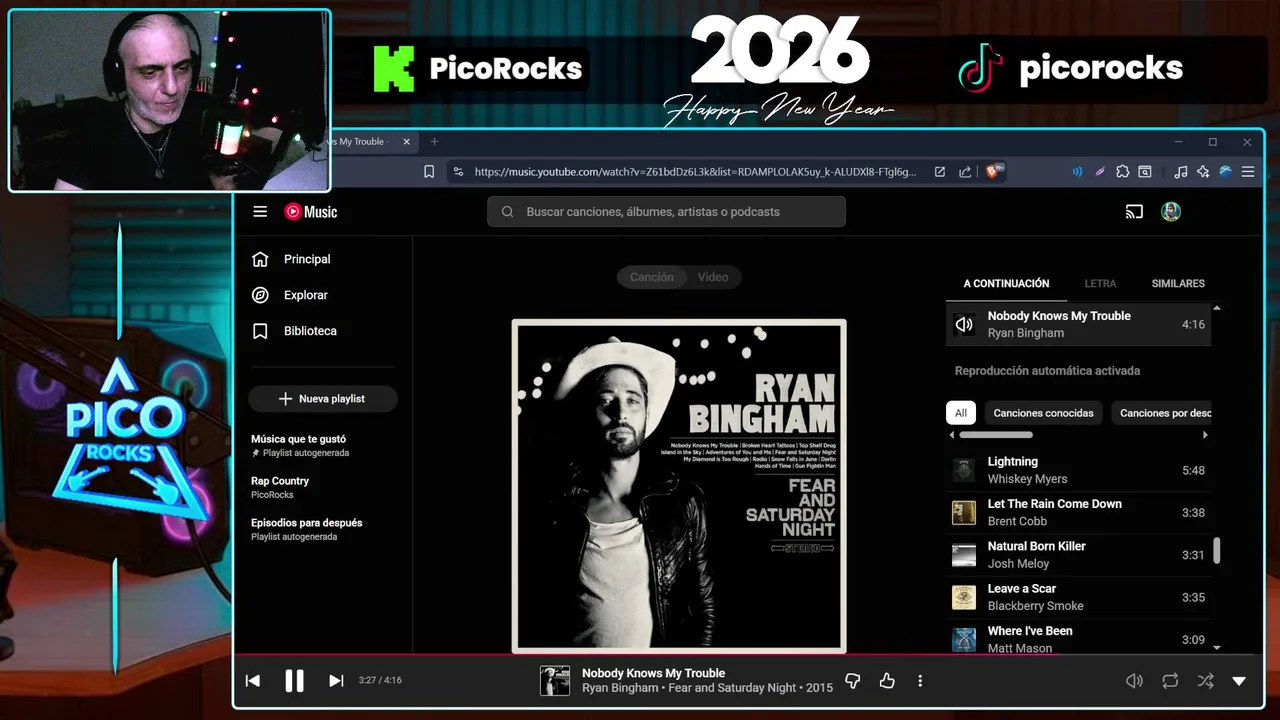
Task: Click share icon in address bar
Action: [965, 172]
